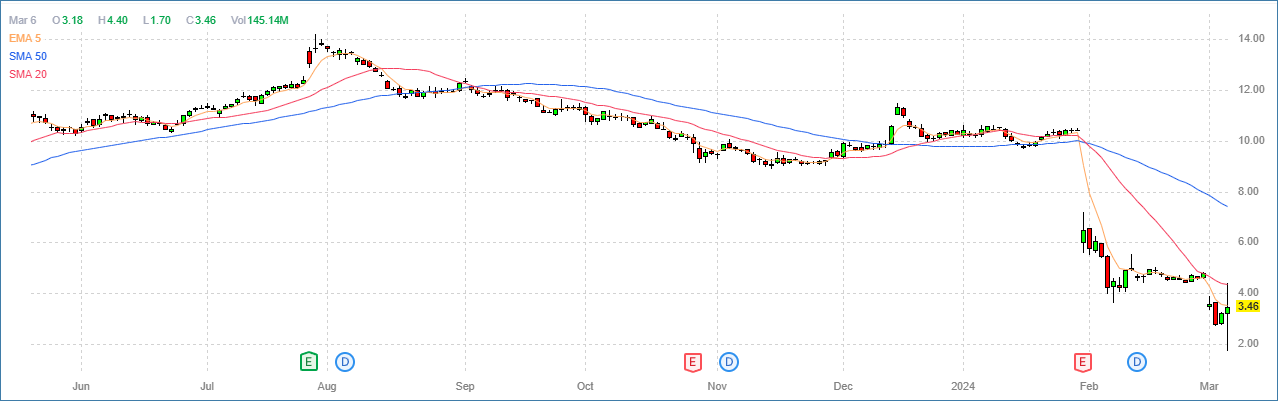Click the green earnings marker near August
The width and height of the screenshot is (1278, 401).
(310, 361)
